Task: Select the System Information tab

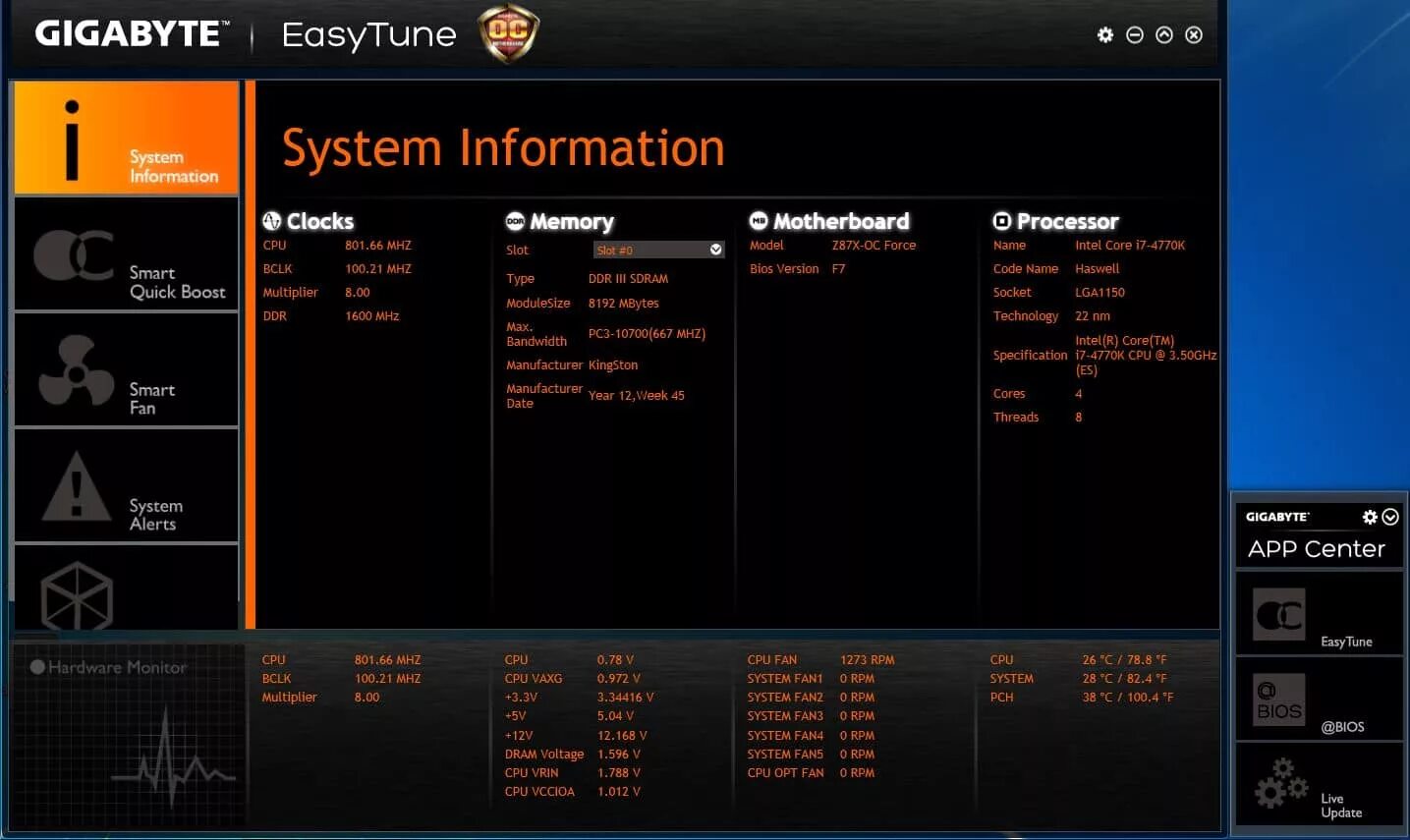Action: tap(126, 138)
